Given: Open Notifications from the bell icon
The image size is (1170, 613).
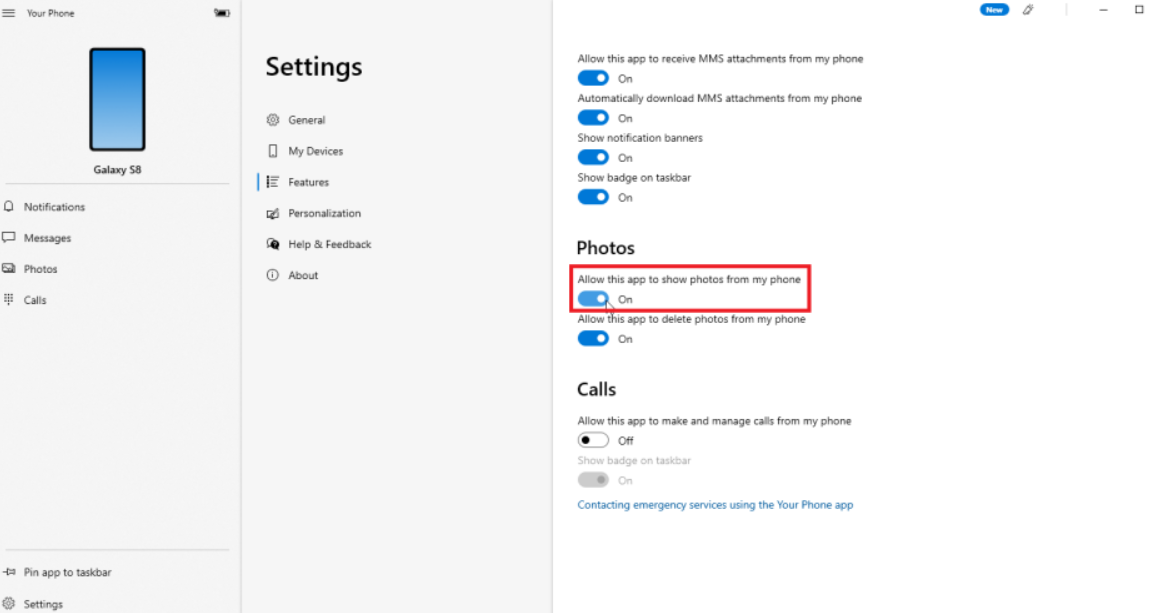Looking at the screenshot, I should click(x=9, y=207).
